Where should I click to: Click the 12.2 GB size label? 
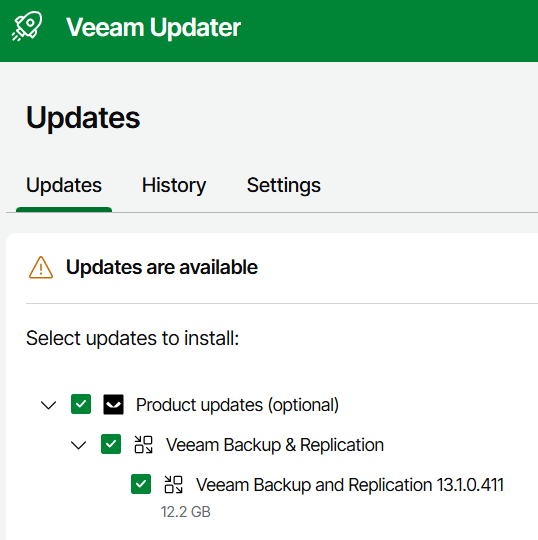pos(185,512)
